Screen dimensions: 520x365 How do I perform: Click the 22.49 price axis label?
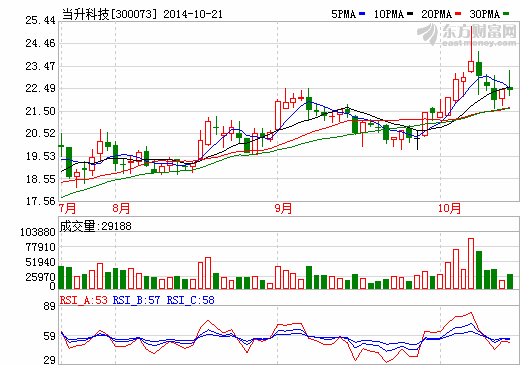[40, 88]
